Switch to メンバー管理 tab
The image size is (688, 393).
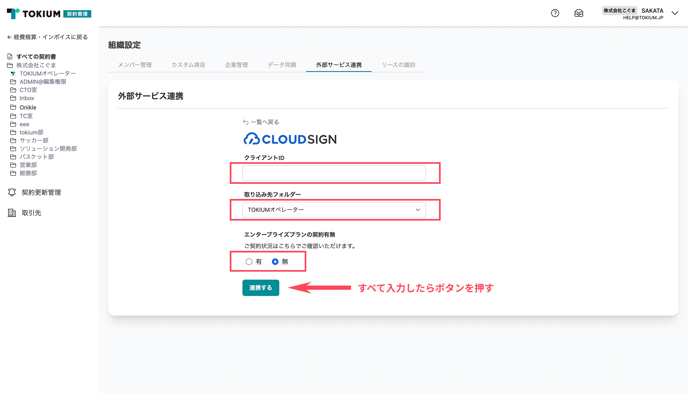pyautogui.click(x=135, y=64)
